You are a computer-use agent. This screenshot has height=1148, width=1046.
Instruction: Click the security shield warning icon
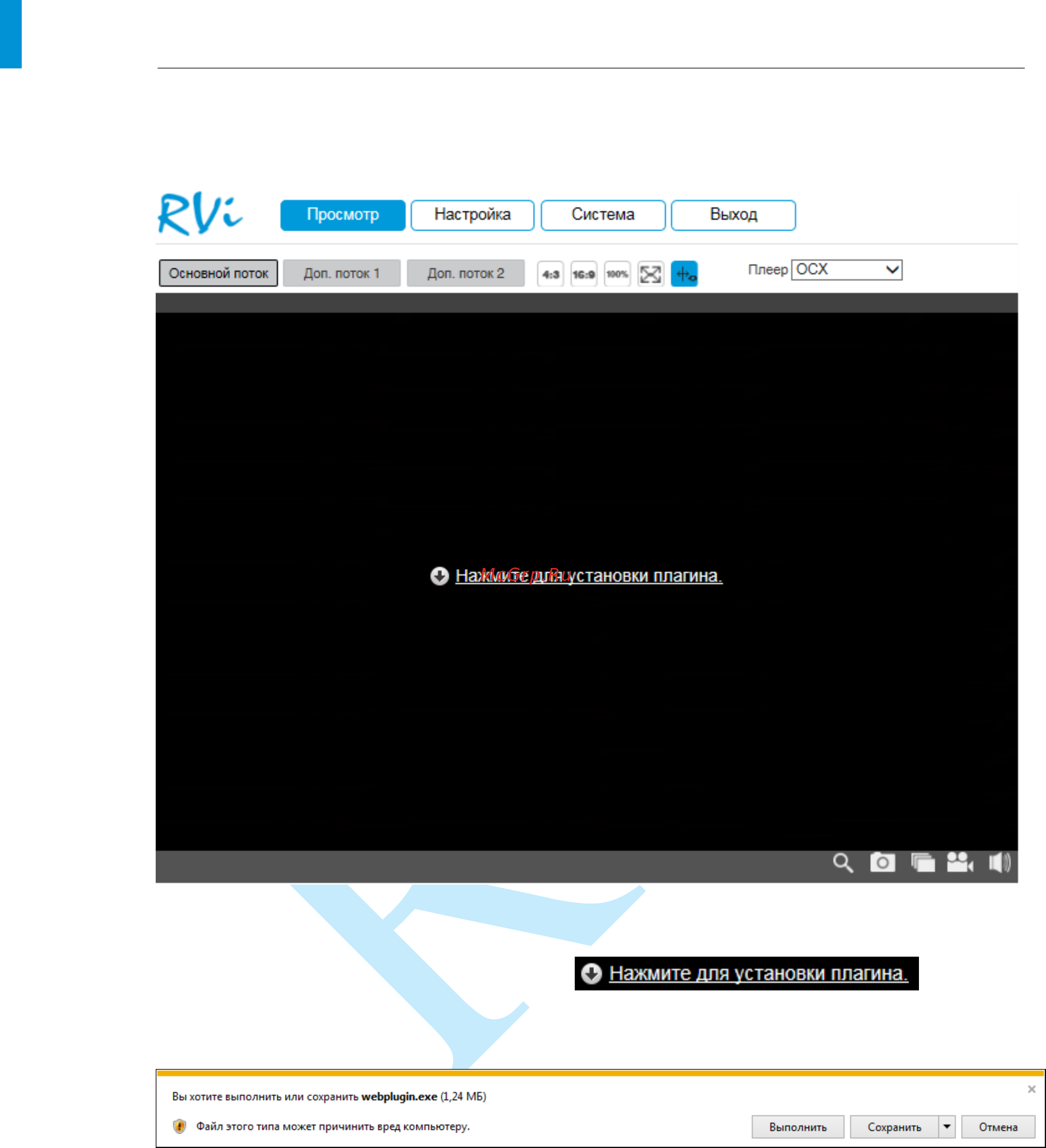click(179, 1126)
